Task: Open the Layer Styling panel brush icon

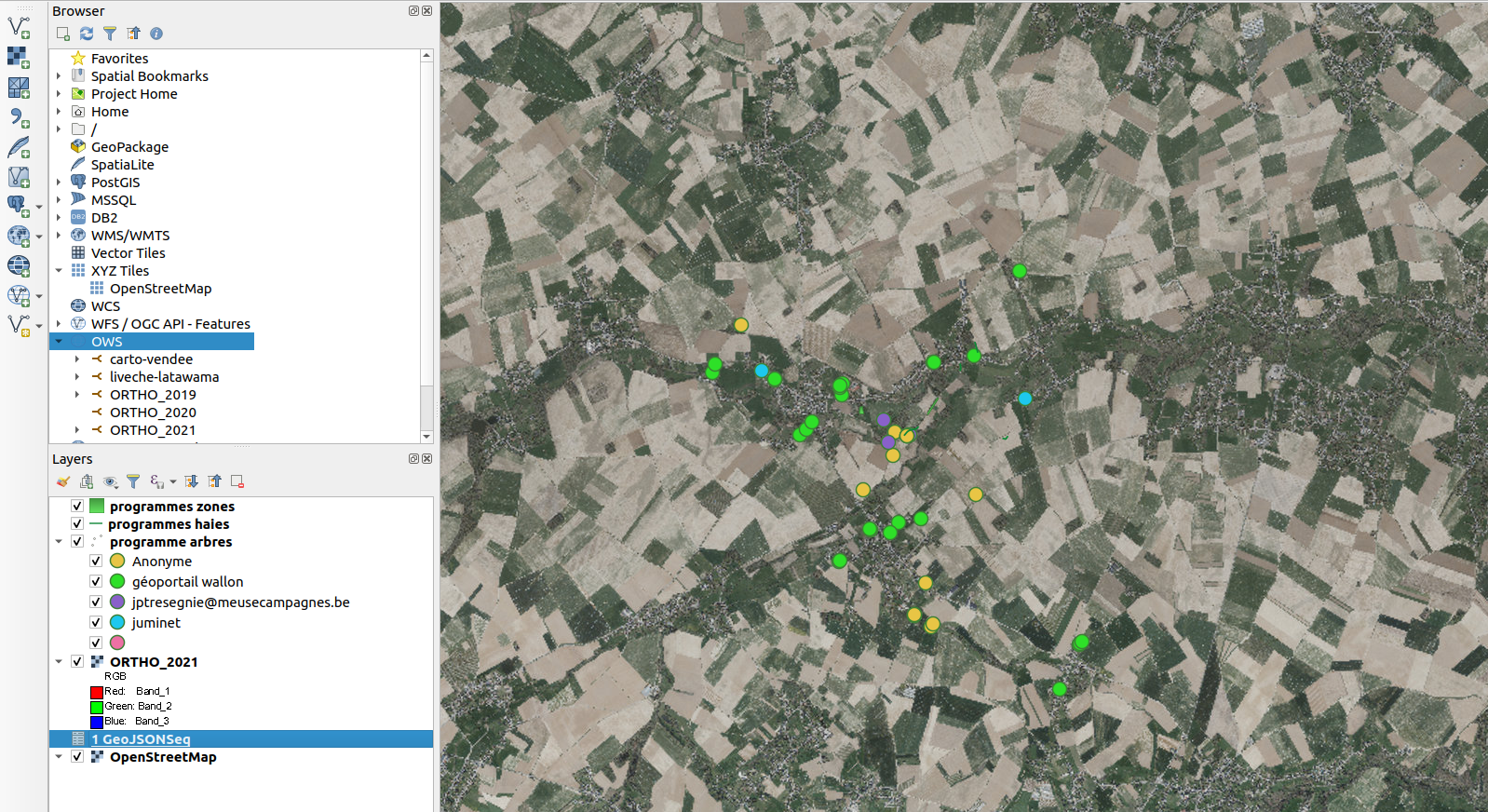Action: pyautogui.click(x=63, y=481)
